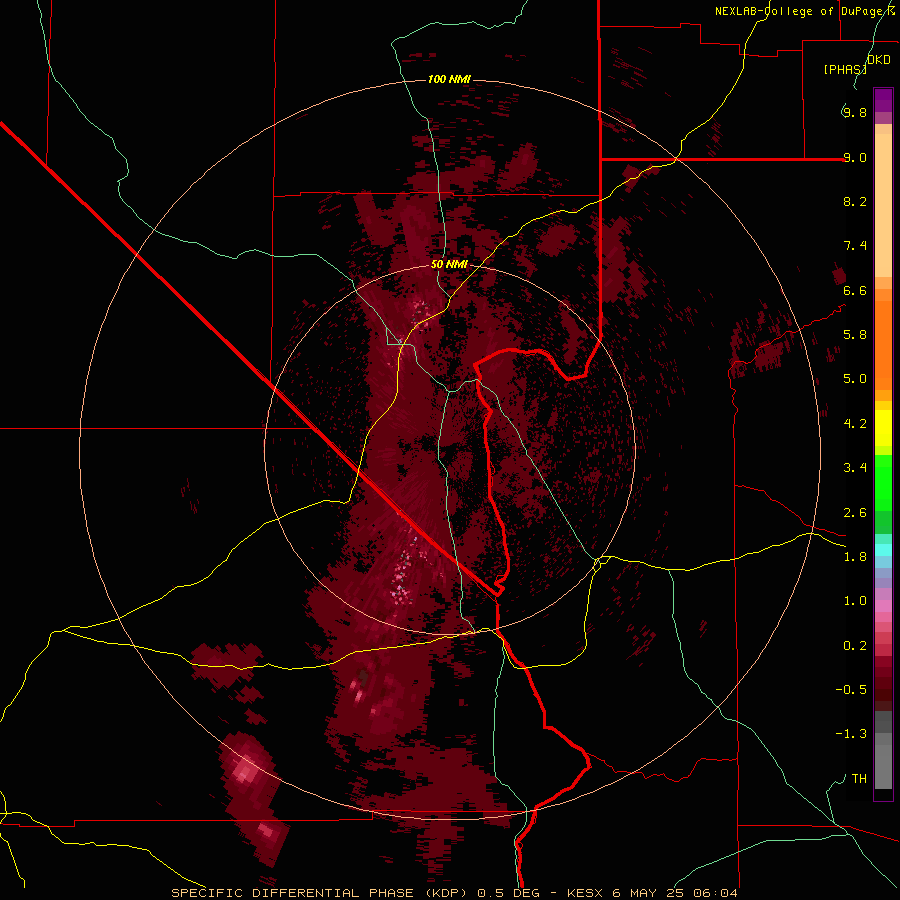
Task: Click the 06:04 timestamp in caption
Action: (x=715, y=893)
